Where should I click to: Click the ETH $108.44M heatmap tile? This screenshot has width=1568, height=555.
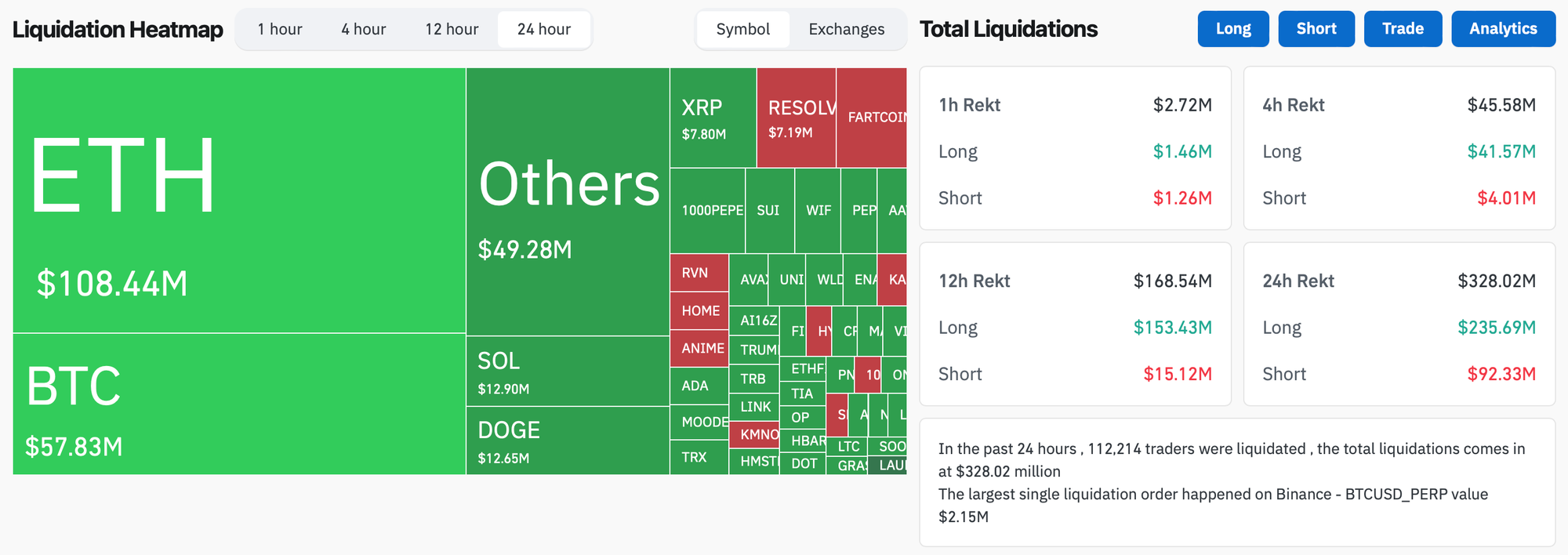click(239, 200)
